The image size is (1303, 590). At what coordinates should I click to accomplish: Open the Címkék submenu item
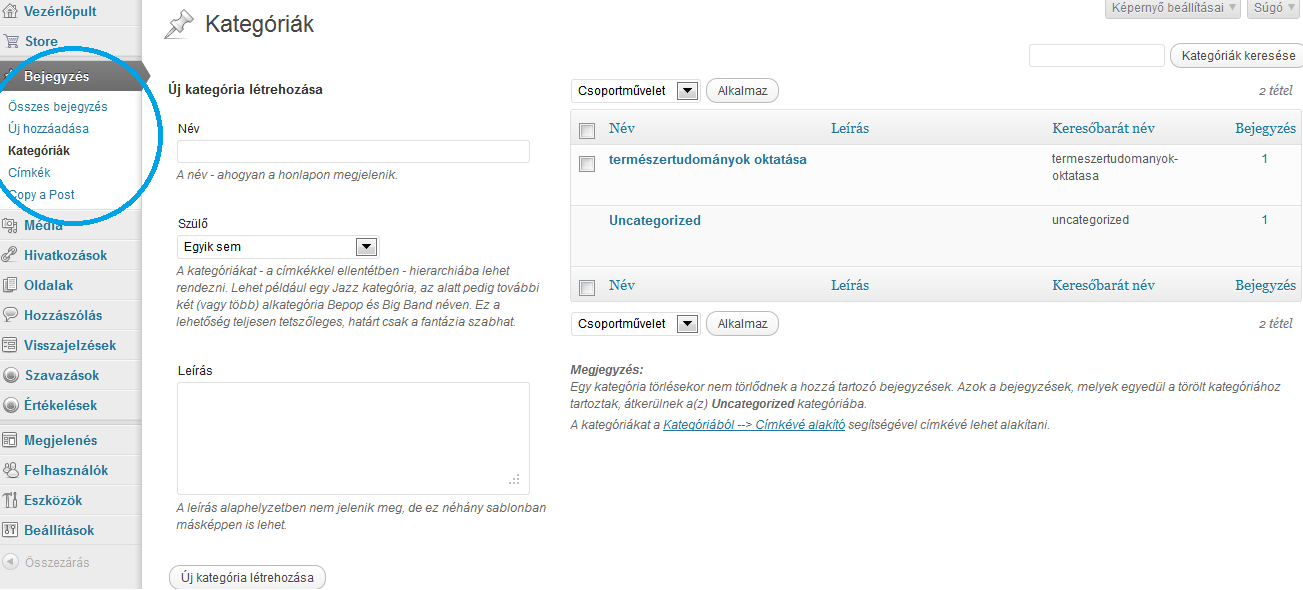[x=29, y=173]
